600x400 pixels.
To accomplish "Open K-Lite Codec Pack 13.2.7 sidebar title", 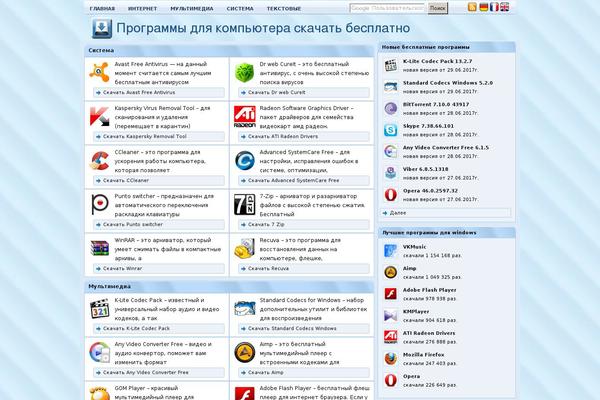I will [x=437, y=61].
